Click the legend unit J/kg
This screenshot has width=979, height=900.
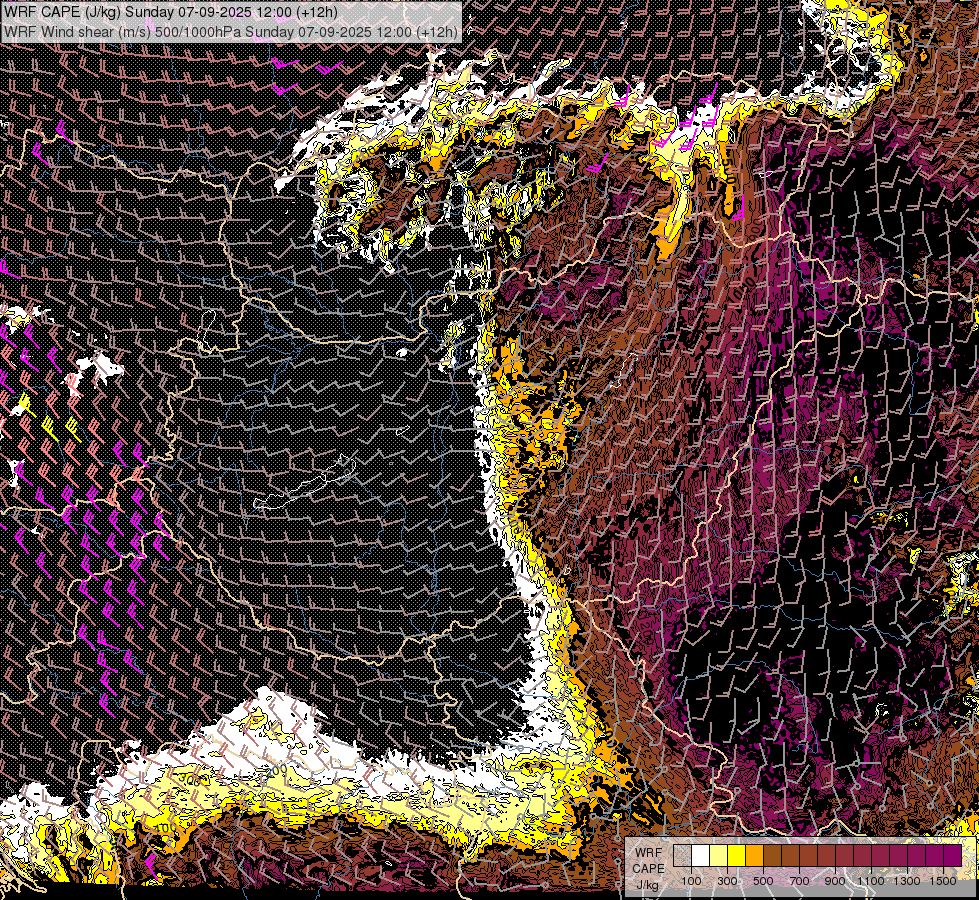click(647, 885)
